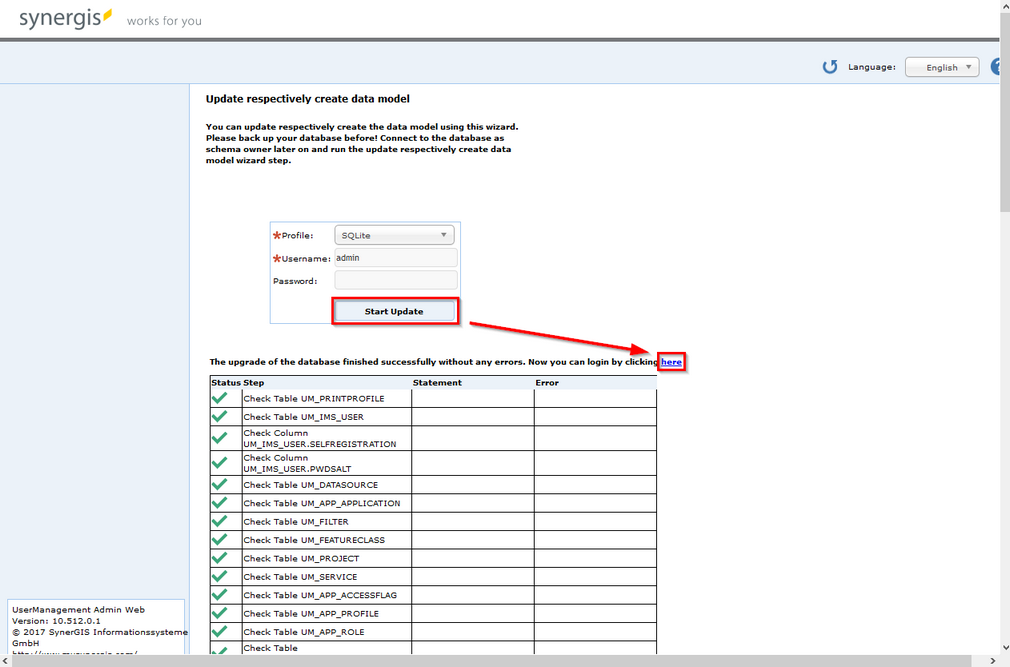Click the green checkmark for Check Table UM_PRINTPROFILE
Image resolution: width=1010 pixels, height=667 pixels.
coord(221,398)
